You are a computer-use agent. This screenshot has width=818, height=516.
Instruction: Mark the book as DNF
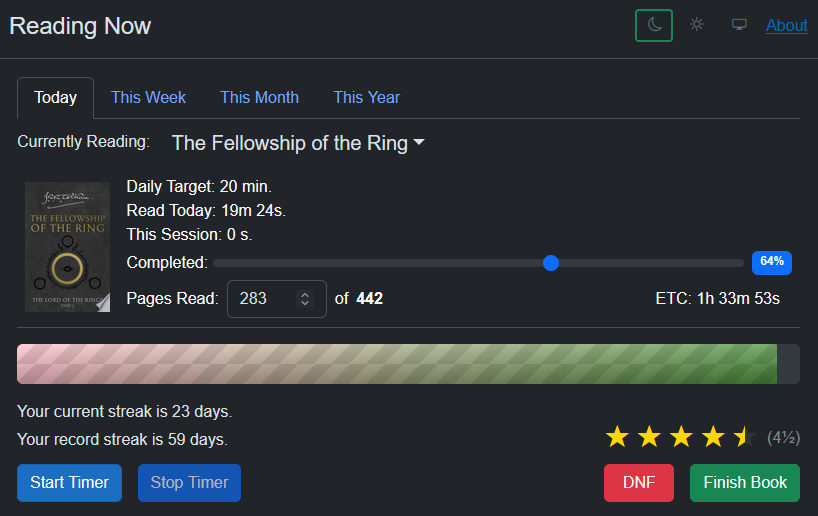click(638, 483)
